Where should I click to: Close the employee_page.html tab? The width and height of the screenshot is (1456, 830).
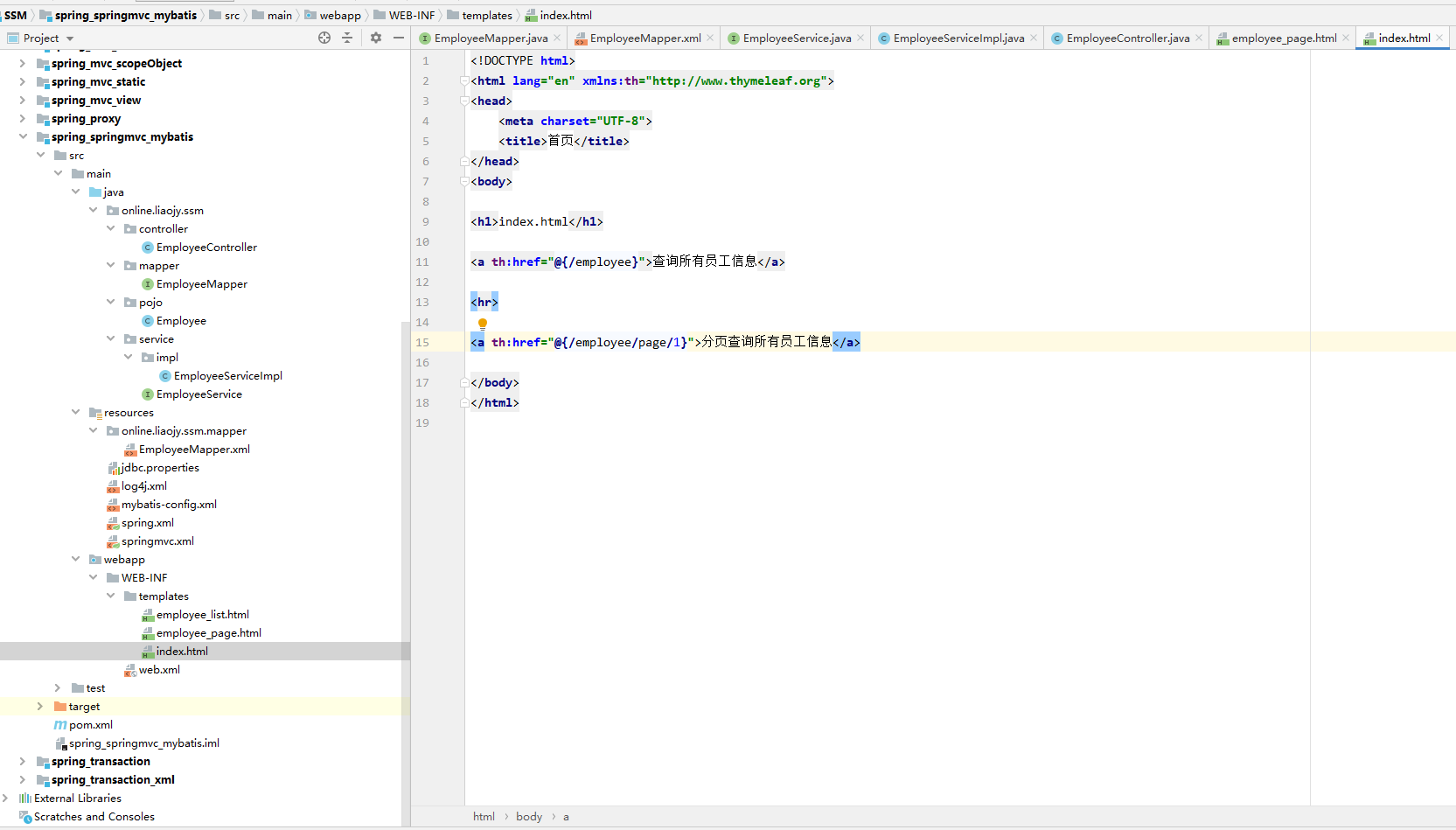1346,38
